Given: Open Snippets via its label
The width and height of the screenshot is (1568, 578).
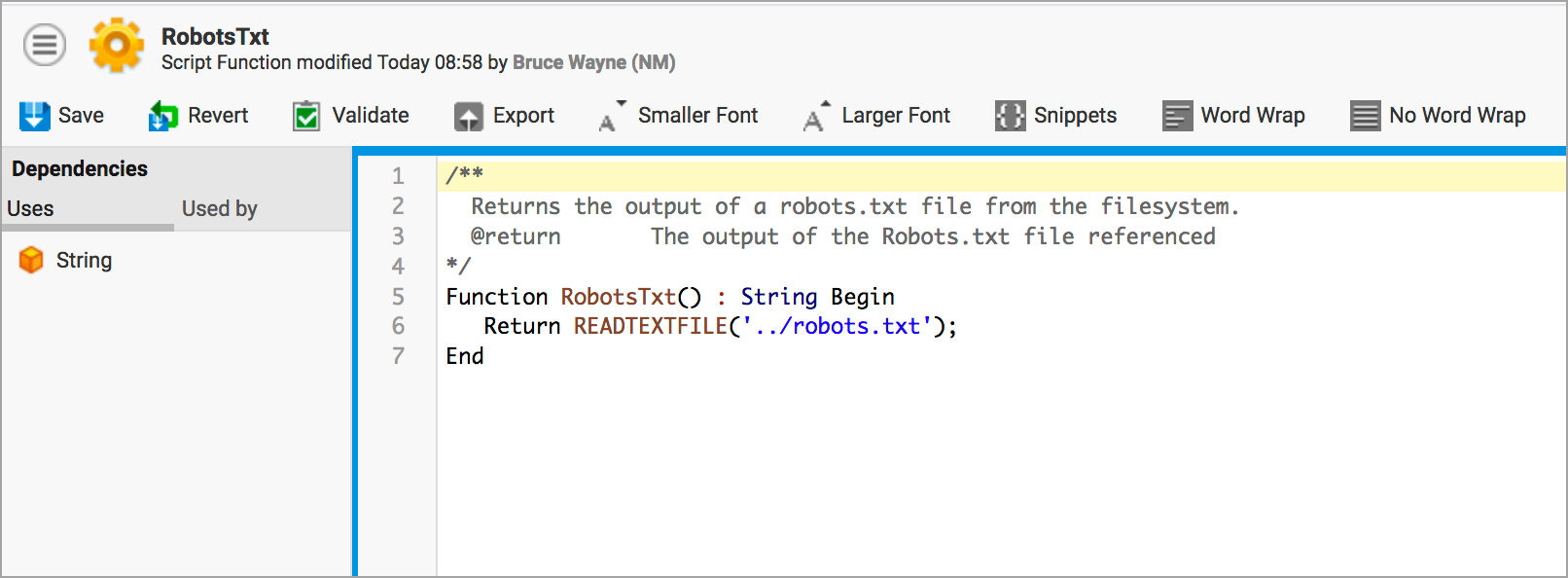Looking at the screenshot, I should [x=1075, y=115].
